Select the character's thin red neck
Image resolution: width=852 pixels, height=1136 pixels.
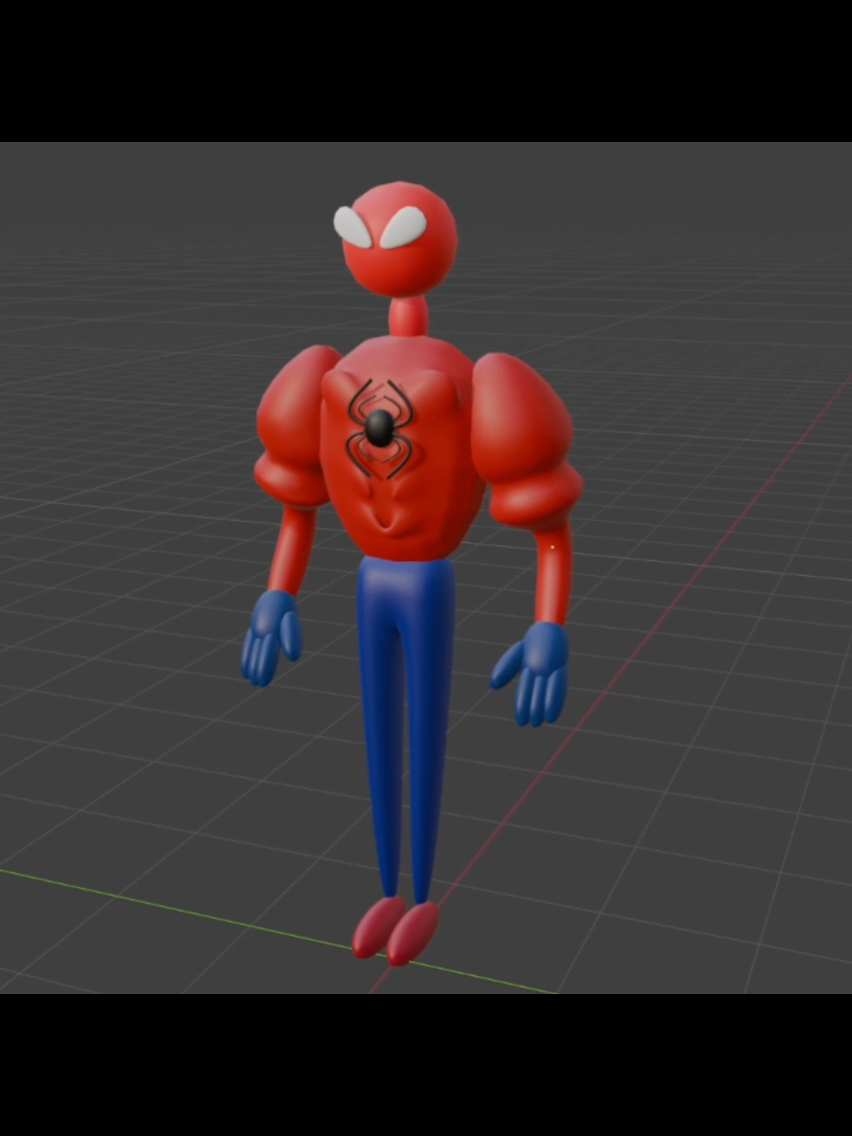409,317
